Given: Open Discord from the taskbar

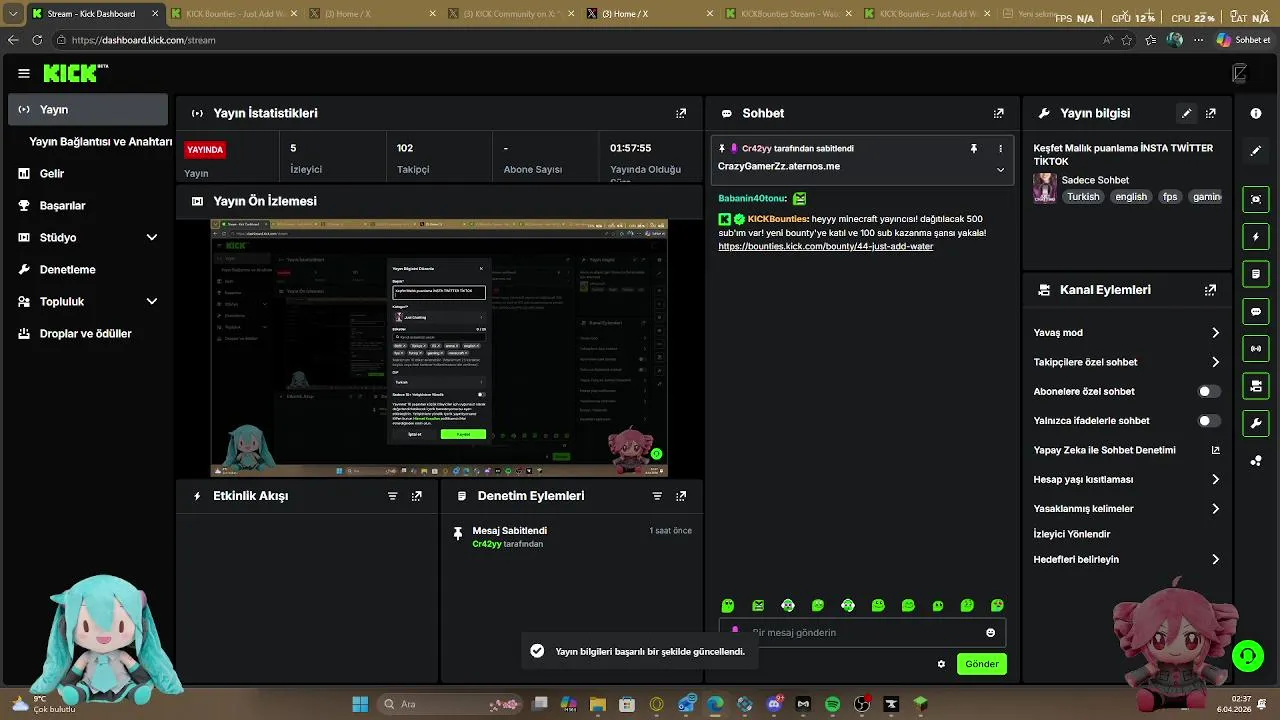Looking at the screenshot, I should coord(774,704).
